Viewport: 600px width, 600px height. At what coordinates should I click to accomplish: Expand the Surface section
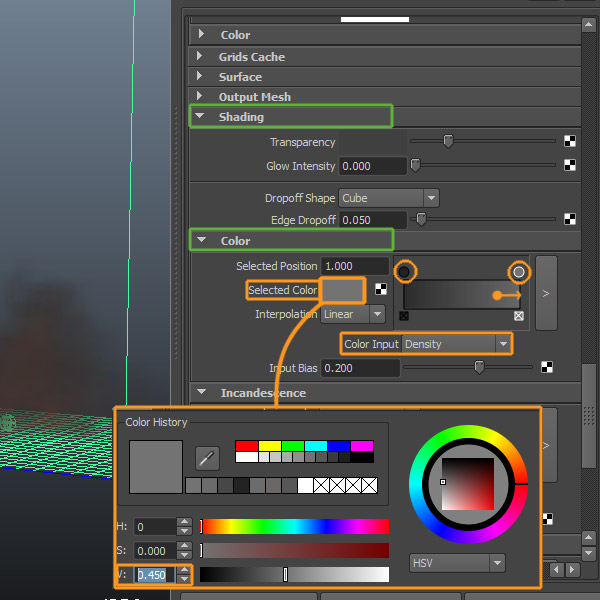[199, 76]
